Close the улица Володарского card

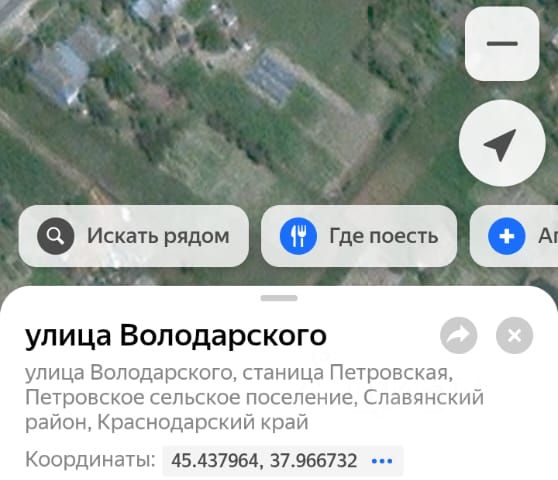pyautogui.click(x=514, y=335)
